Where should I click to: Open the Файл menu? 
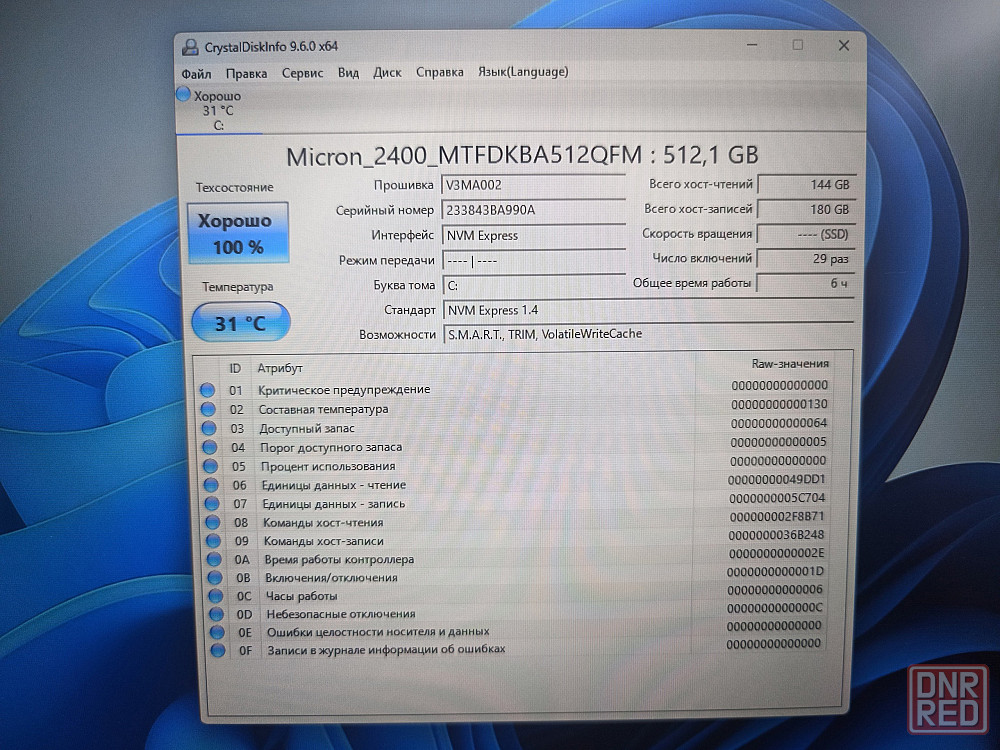[196, 74]
